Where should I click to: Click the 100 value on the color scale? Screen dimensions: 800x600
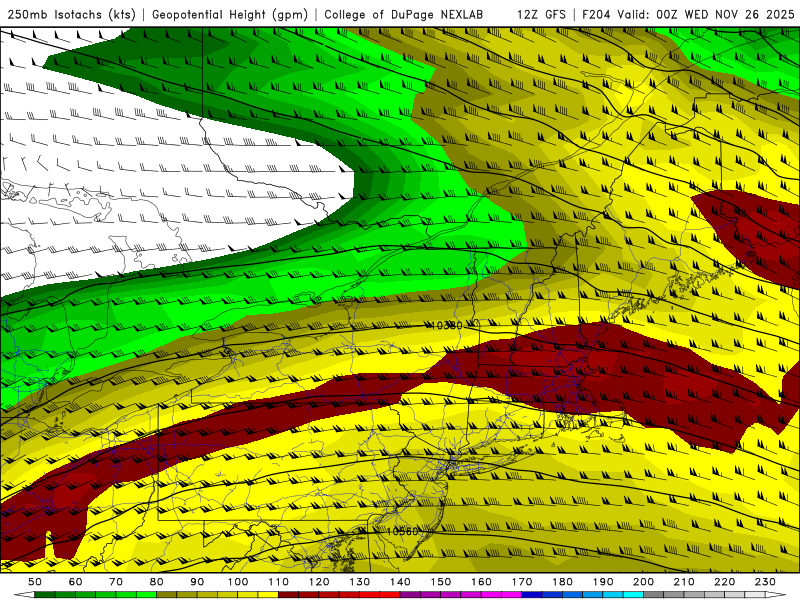[x=238, y=582]
